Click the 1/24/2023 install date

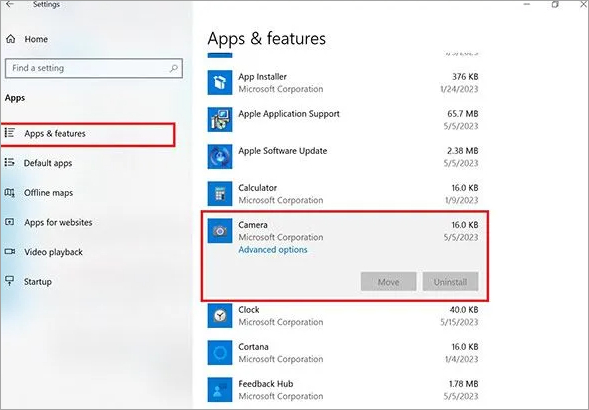click(x=459, y=89)
